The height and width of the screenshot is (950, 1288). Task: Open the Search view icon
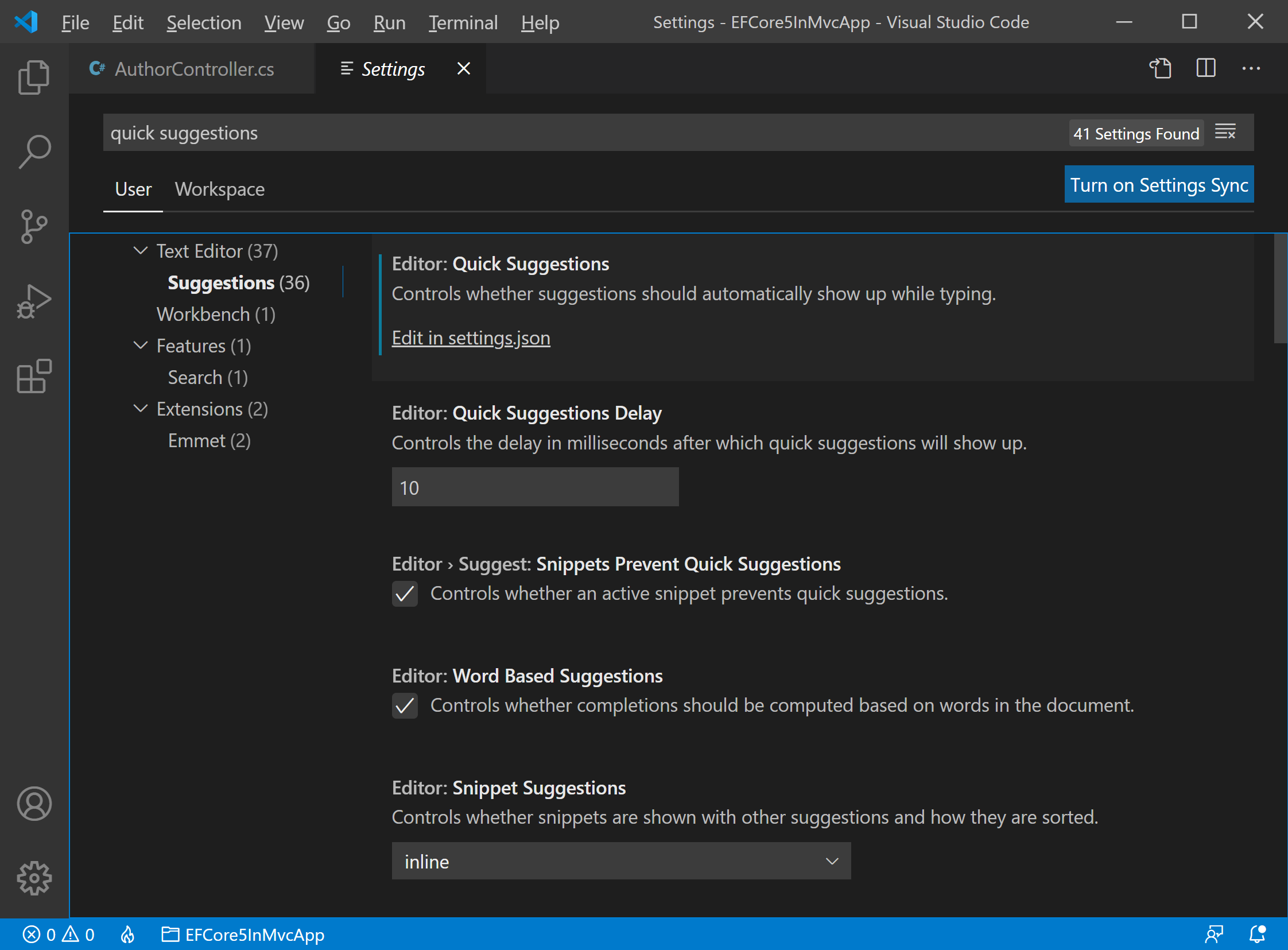click(x=33, y=152)
